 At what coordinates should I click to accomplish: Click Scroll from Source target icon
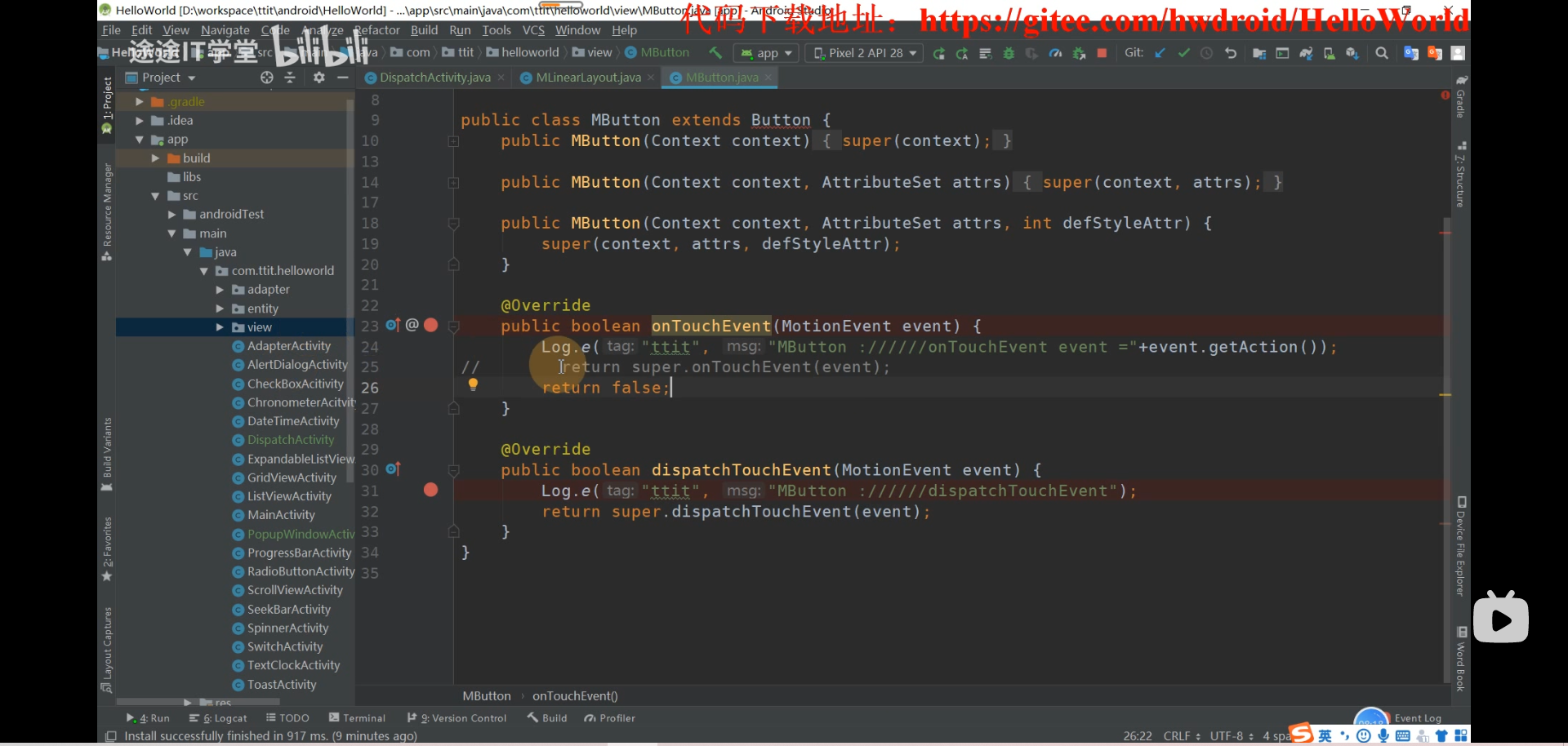[266, 78]
